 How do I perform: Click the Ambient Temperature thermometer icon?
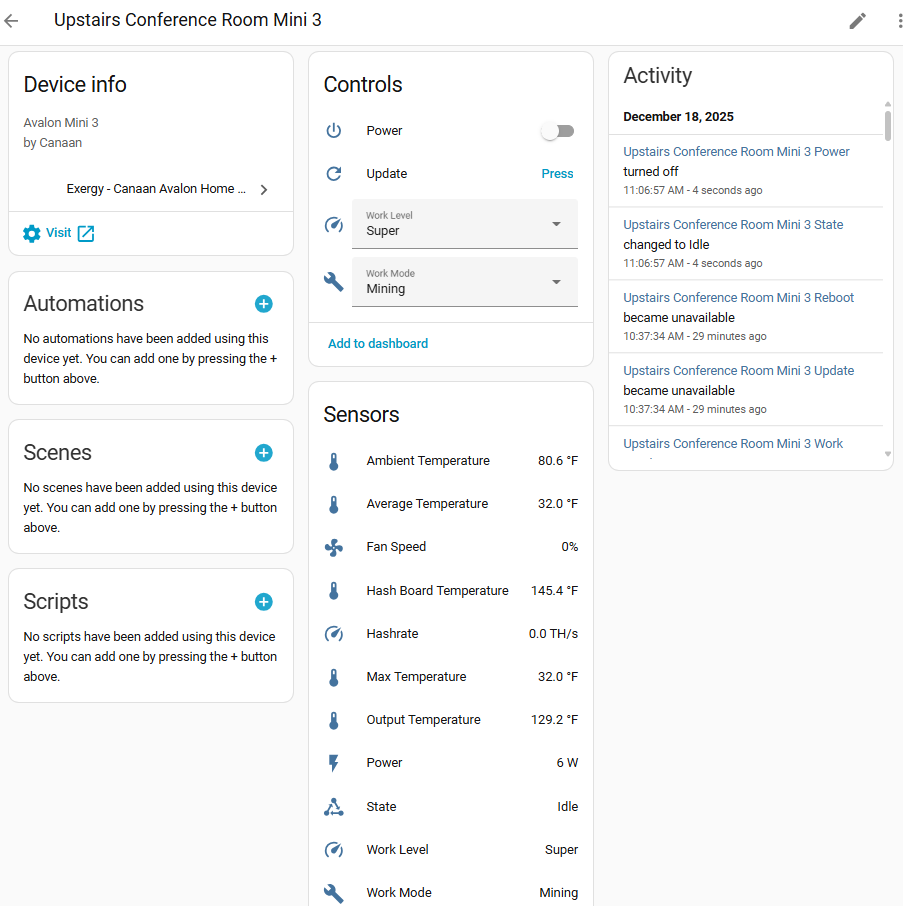(x=333, y=461)
